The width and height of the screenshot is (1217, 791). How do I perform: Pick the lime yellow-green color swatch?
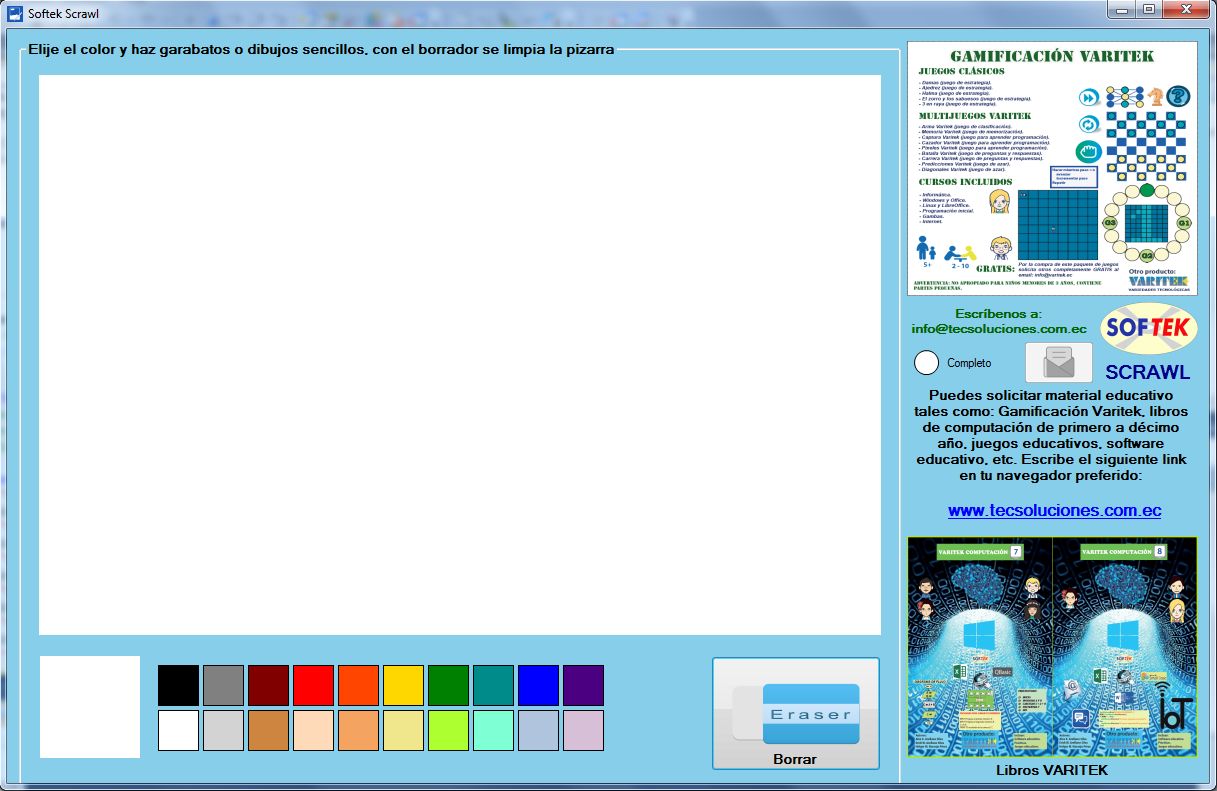pyautogui.click(x=449, y=730)
